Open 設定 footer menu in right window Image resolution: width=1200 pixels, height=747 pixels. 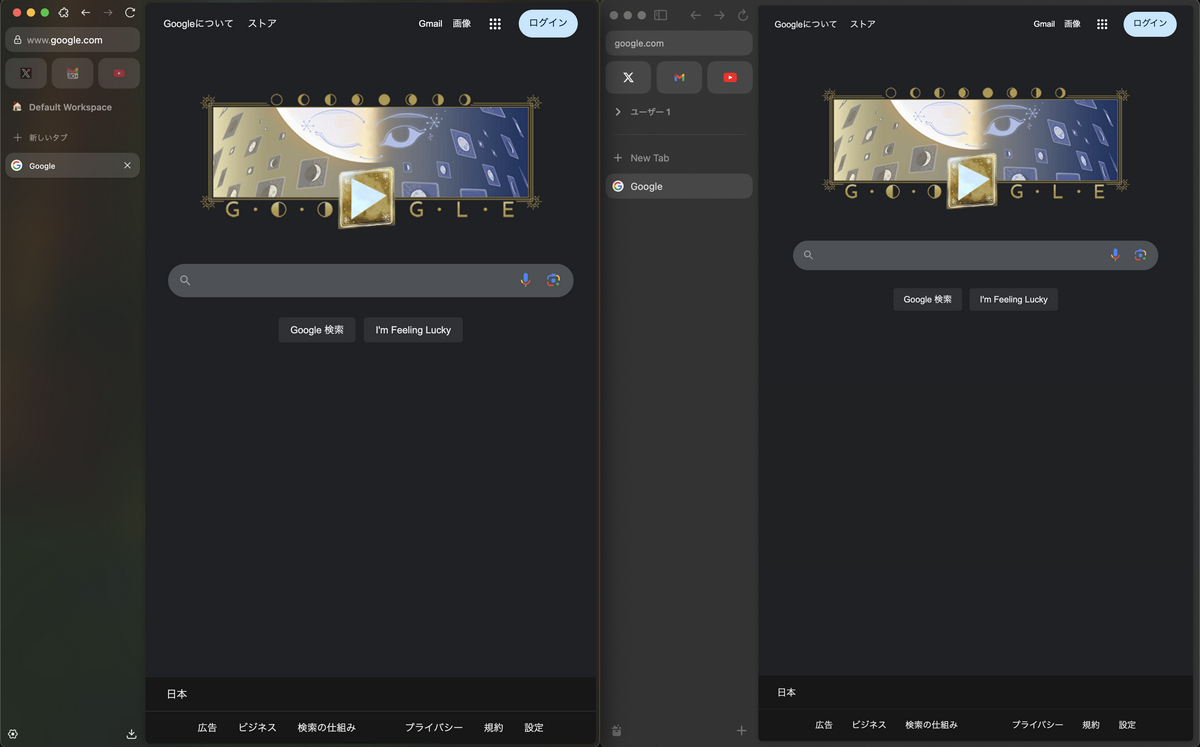click(1127, 725)
